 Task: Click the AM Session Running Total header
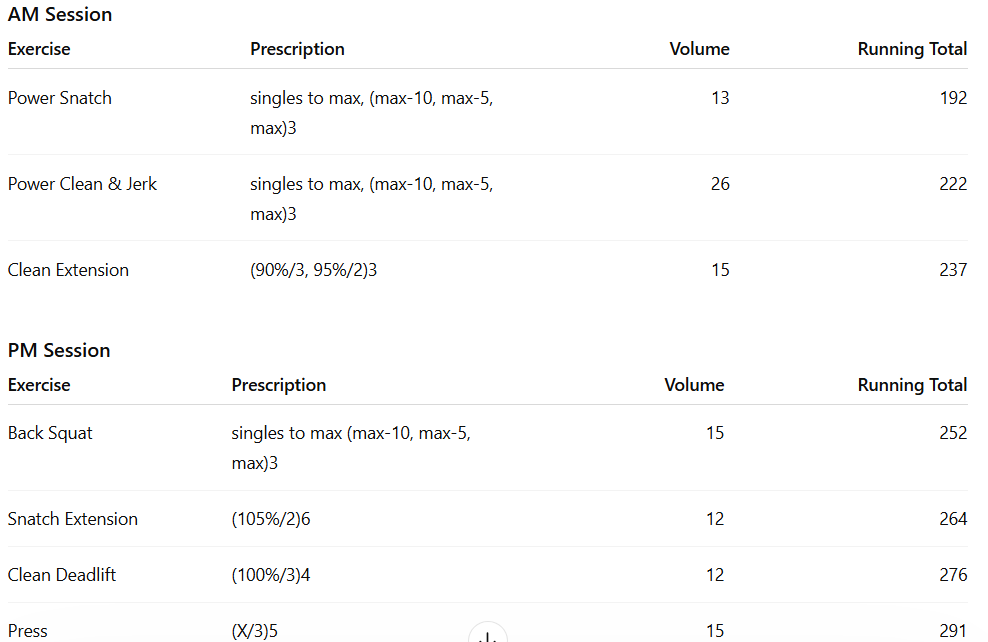912,49
